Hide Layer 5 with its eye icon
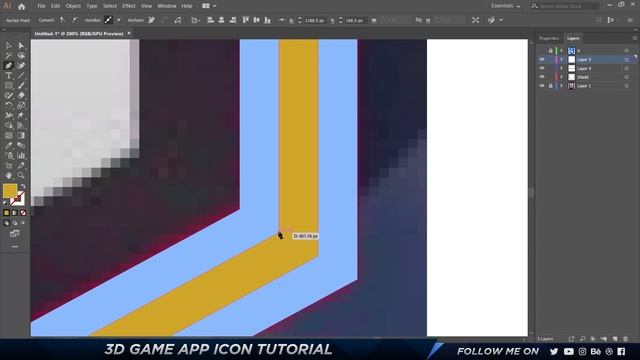 [542, 60]
